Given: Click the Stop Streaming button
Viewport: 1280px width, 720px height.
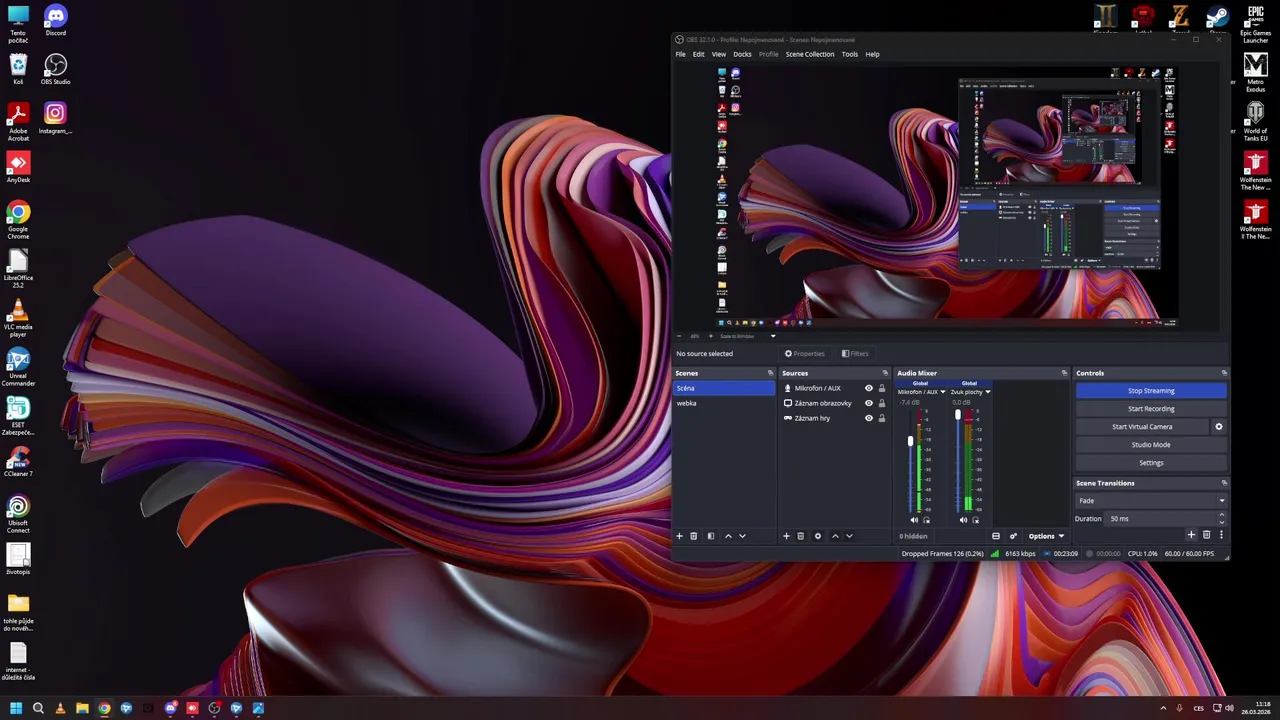Looking at the screenshot, I should pos(1151,391).
